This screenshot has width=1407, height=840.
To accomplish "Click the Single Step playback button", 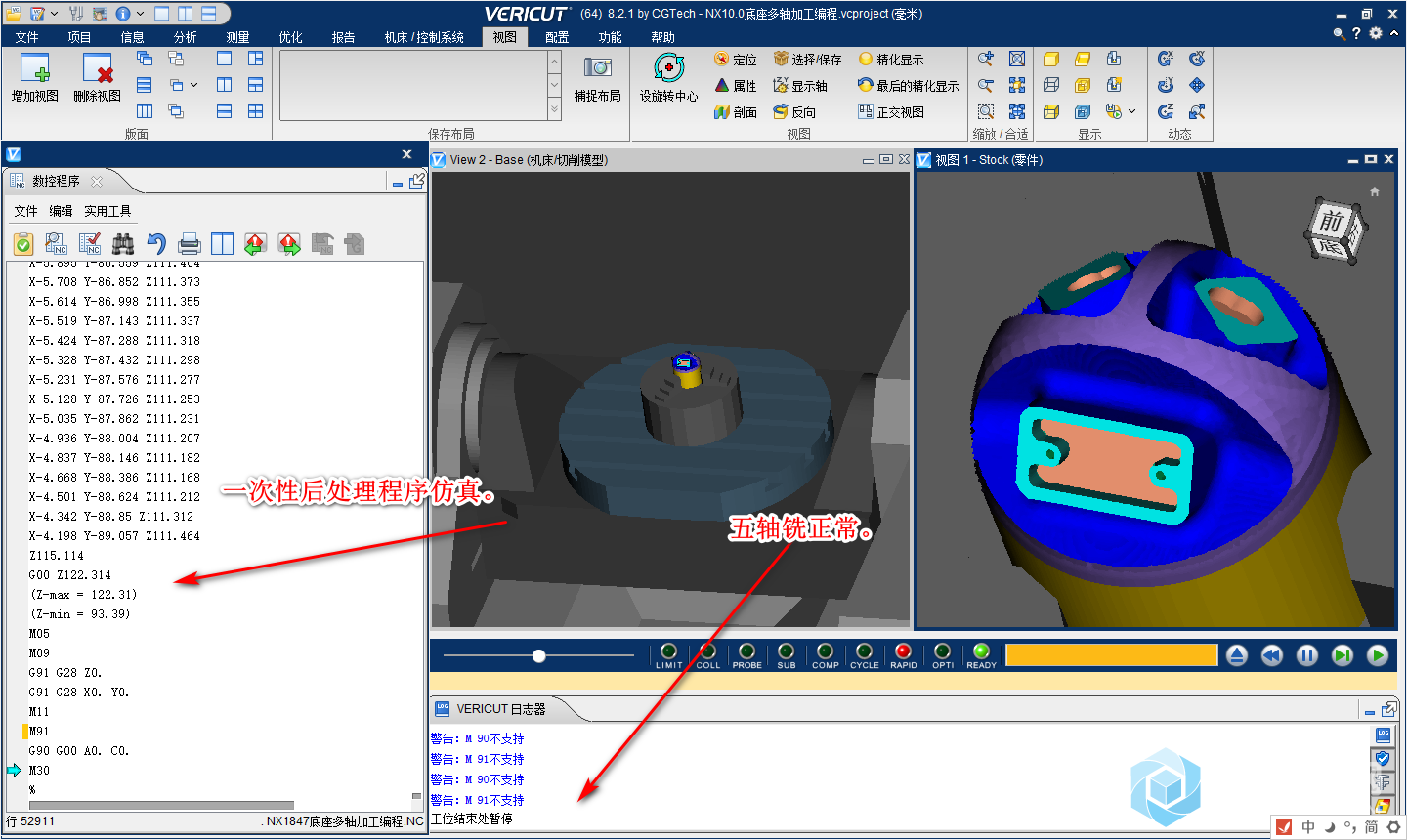I will [x=1343, y=655].
